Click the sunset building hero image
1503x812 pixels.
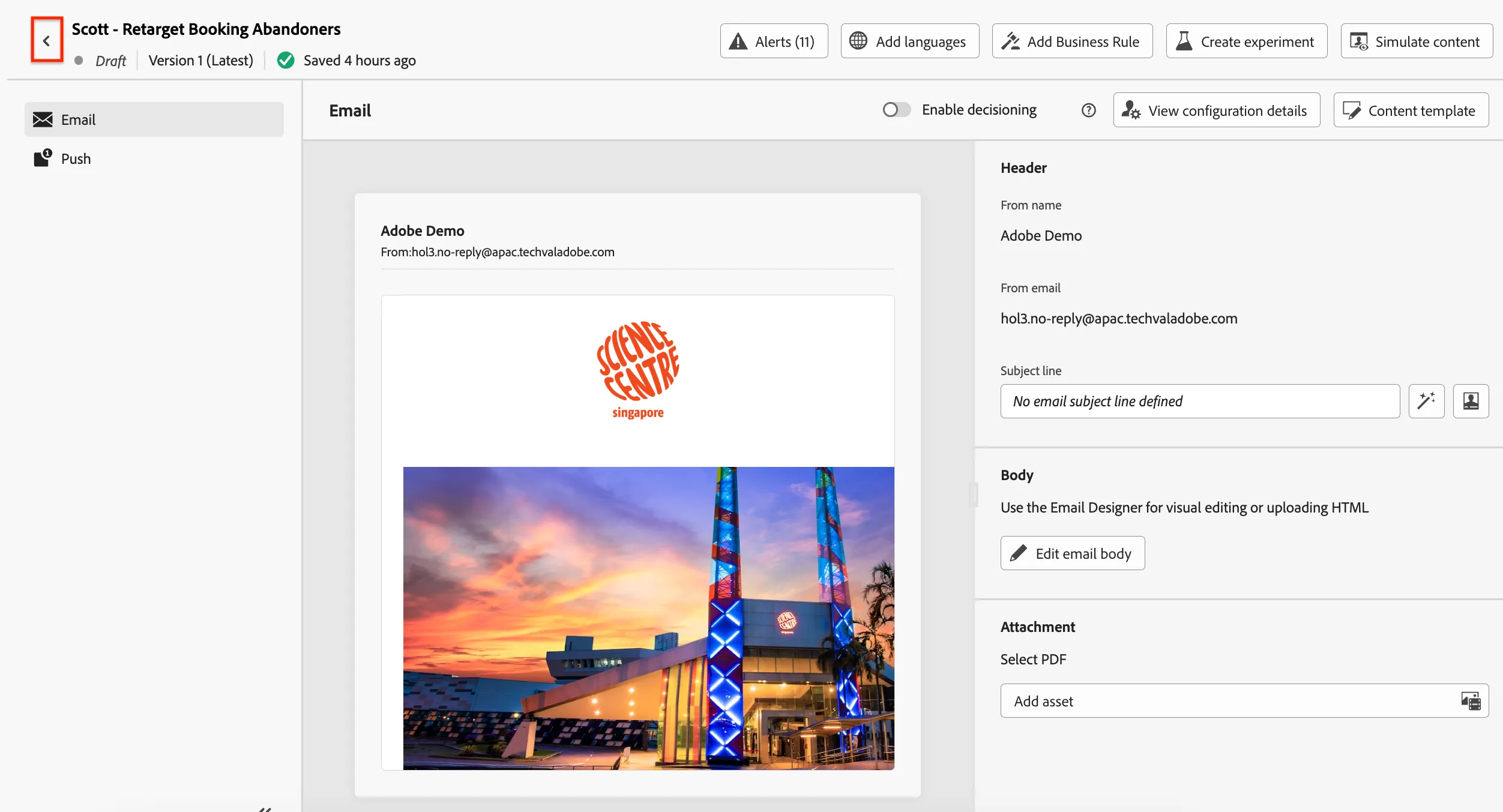[x=648, y=618]
